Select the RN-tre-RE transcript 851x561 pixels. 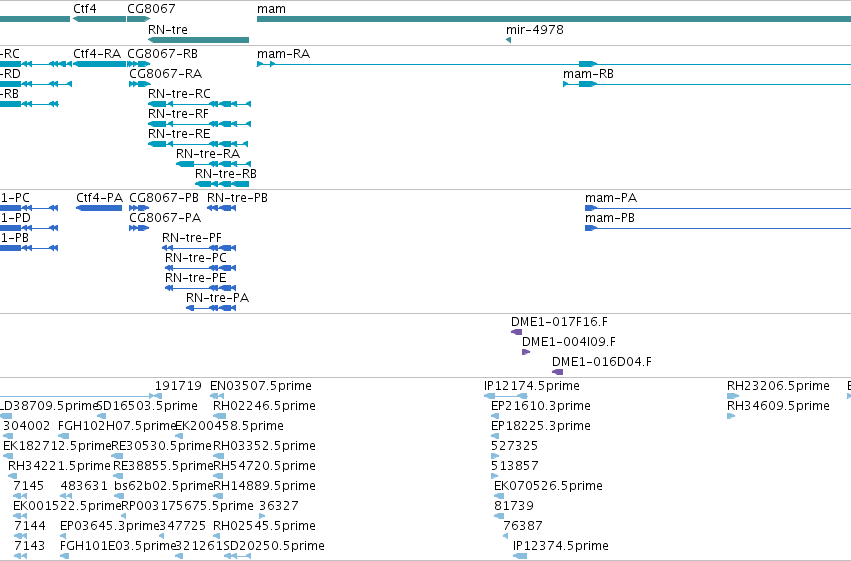pyautogui.click(x=198, y=144)
